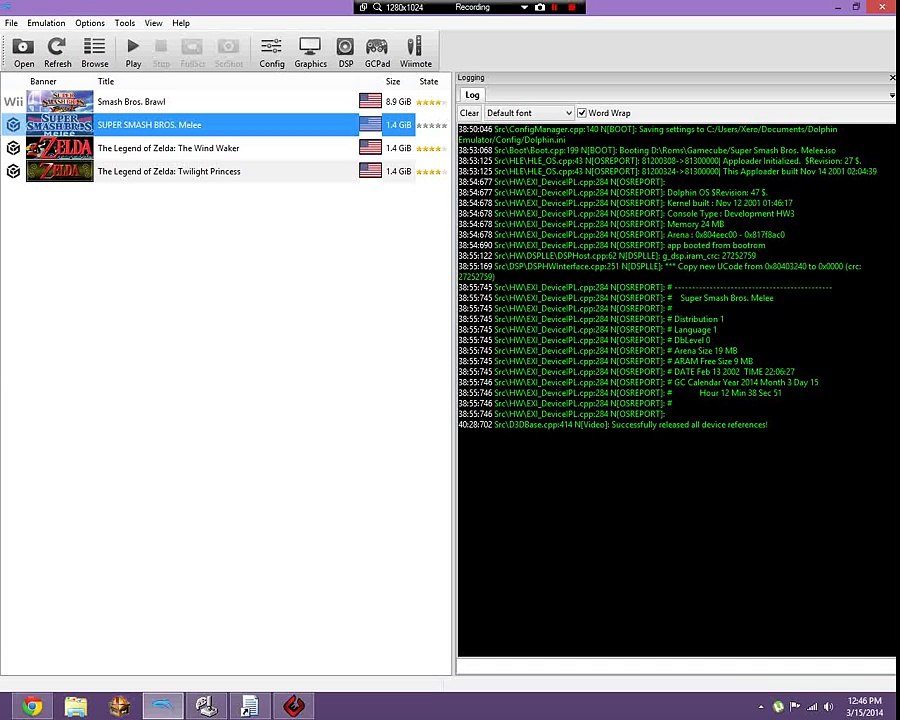This screenshot has width=900, height=720.
Task: Click the log input field below output
Action: [x=676, y=666]
